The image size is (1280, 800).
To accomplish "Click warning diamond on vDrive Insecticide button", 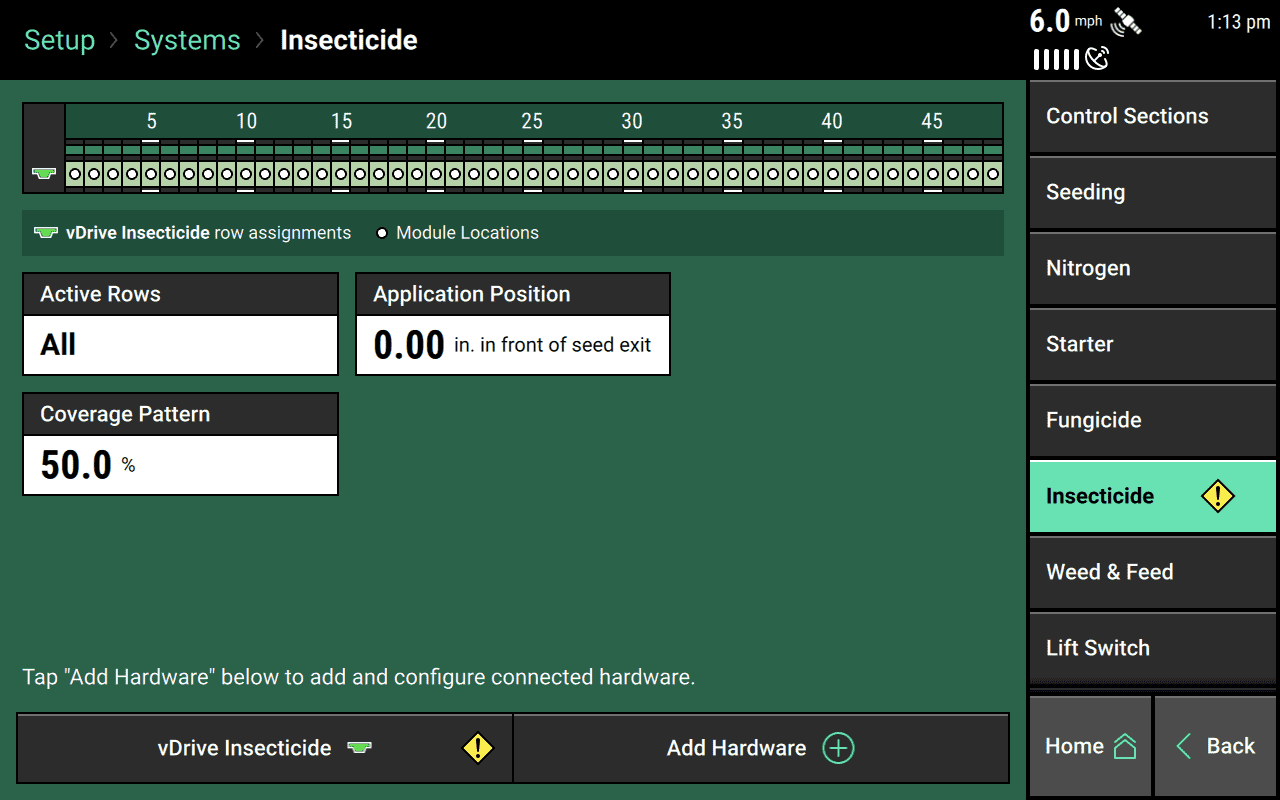I will (x=477, y=748).
